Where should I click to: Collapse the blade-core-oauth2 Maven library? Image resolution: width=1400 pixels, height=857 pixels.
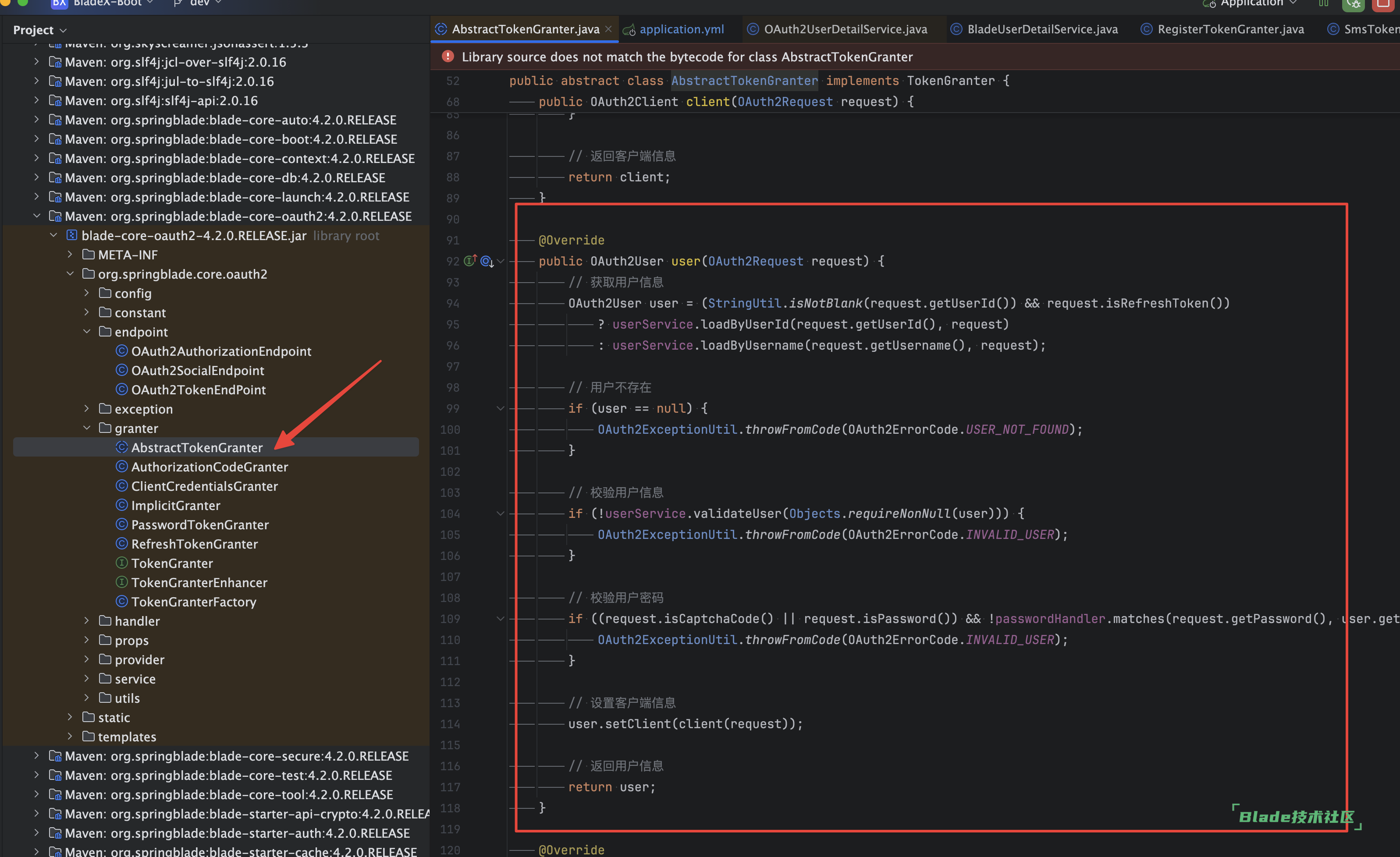pos(37,216)
